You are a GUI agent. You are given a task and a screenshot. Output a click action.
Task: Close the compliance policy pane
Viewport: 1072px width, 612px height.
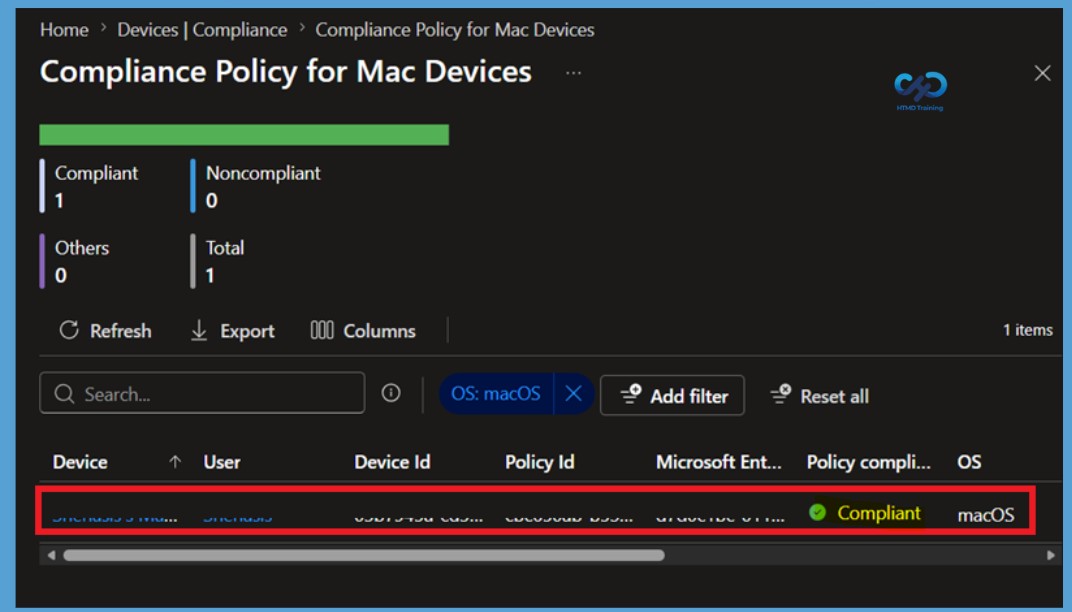tap(1043, 73)
